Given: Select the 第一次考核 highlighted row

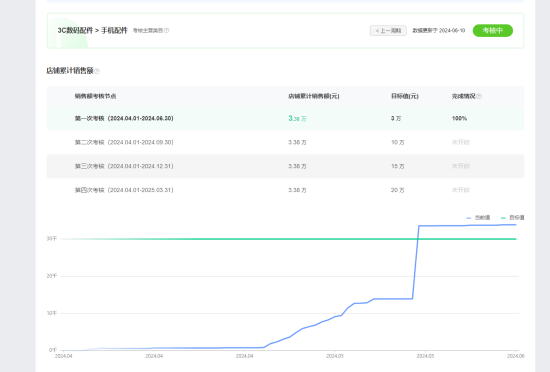Looking at the screenshot, I should (285, 119).
